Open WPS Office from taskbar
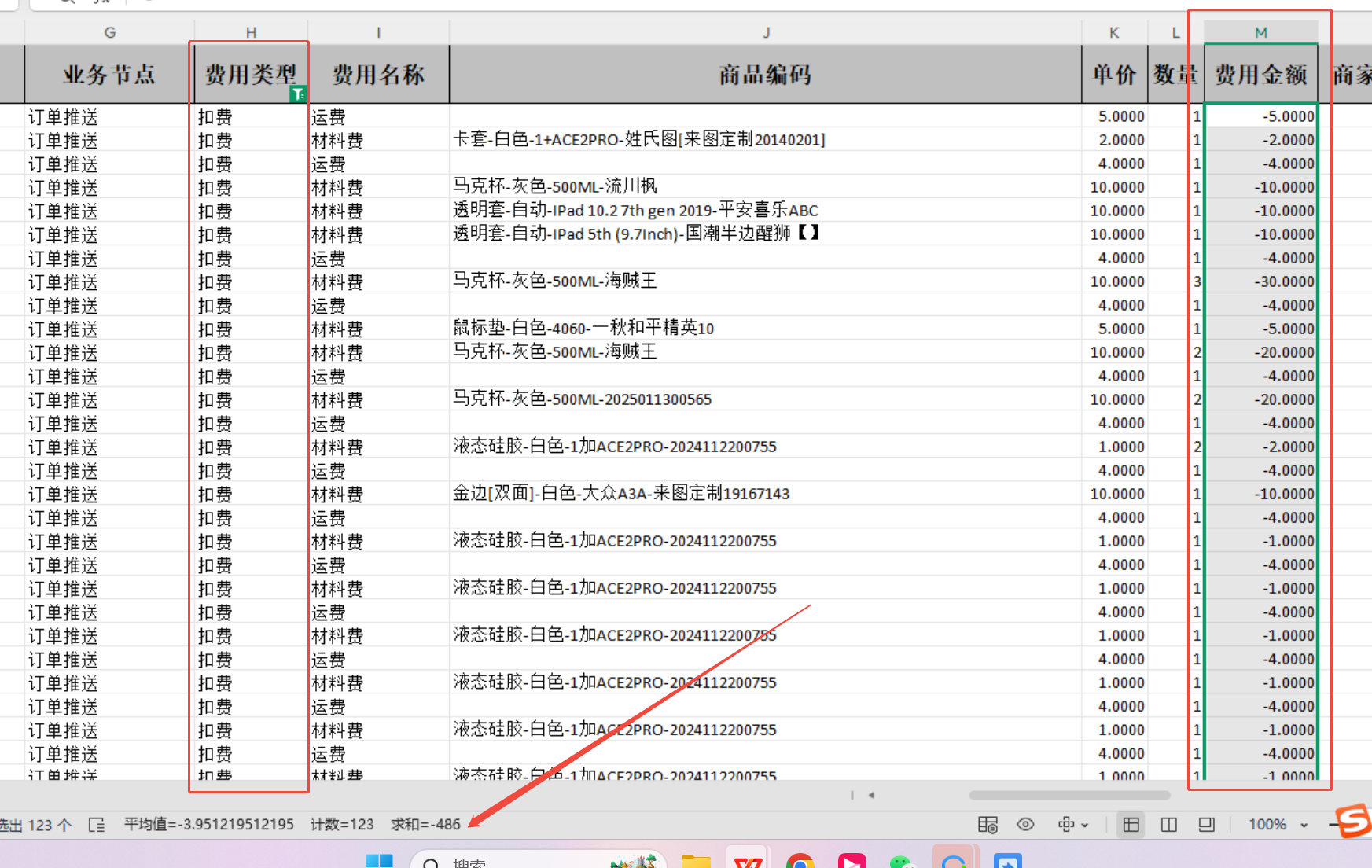 click(x=747, y=862)
